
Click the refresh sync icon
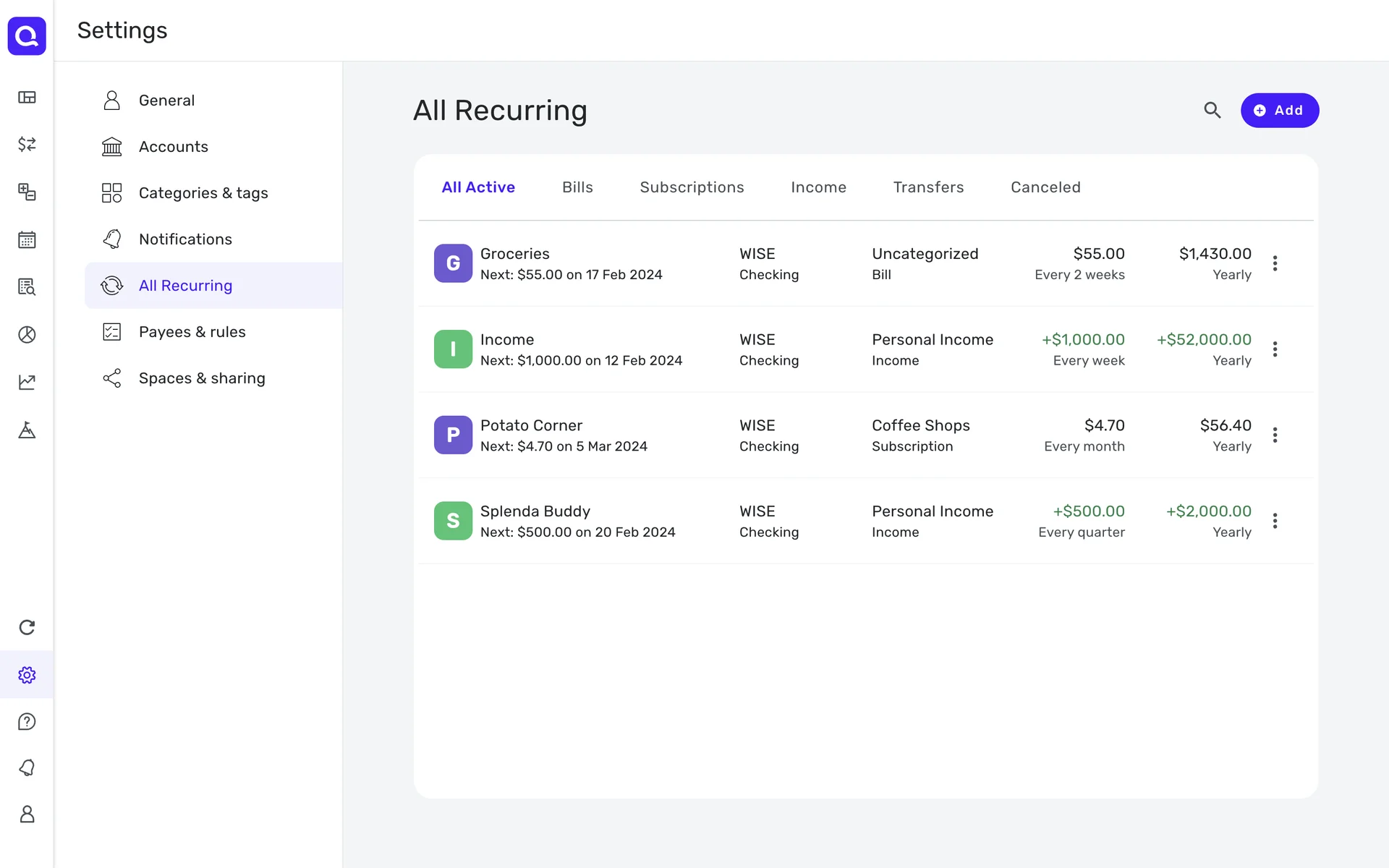(27, 627)
